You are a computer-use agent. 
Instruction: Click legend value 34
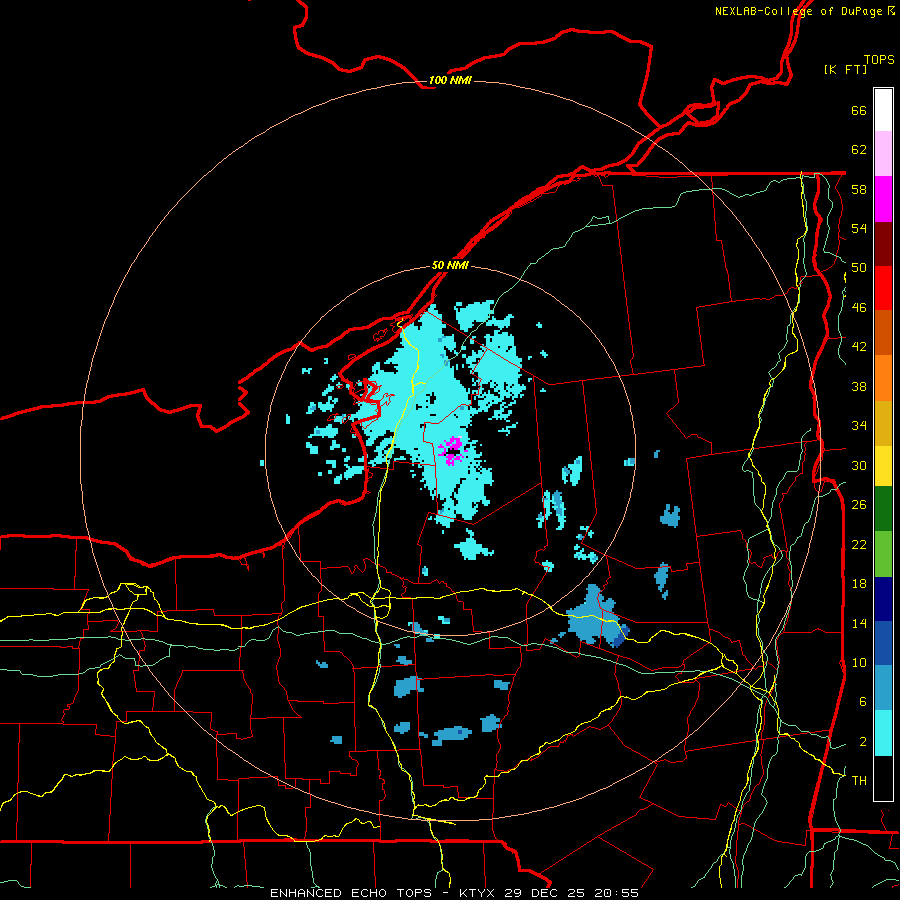[859, 426]
